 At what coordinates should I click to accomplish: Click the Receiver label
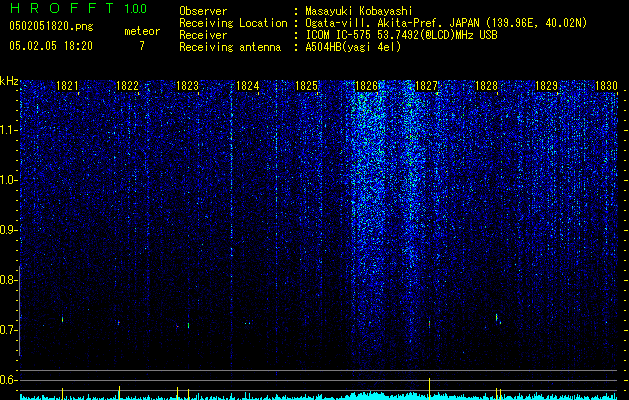point(203,35)
